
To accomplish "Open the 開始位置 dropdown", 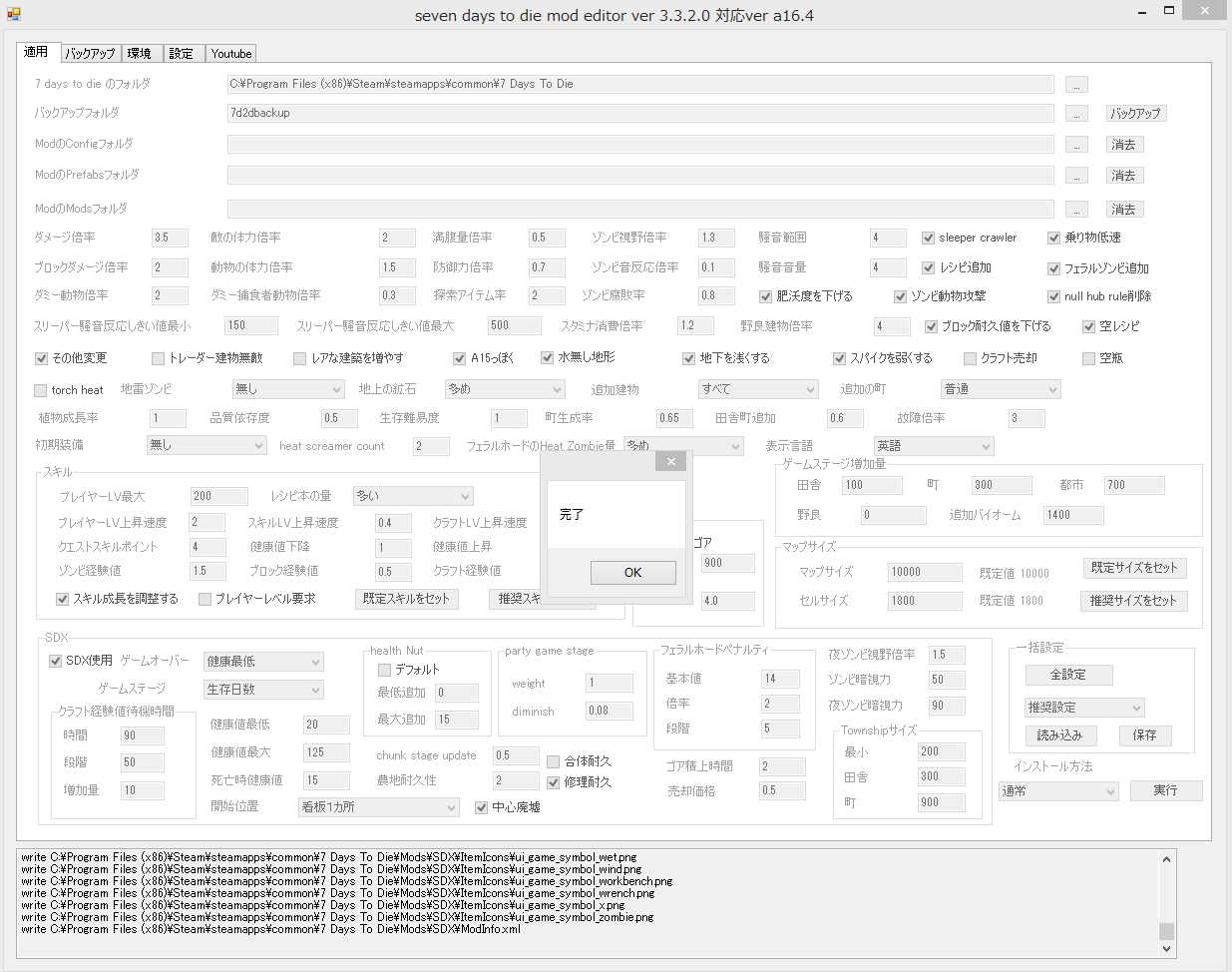I will tap(379, 807).
